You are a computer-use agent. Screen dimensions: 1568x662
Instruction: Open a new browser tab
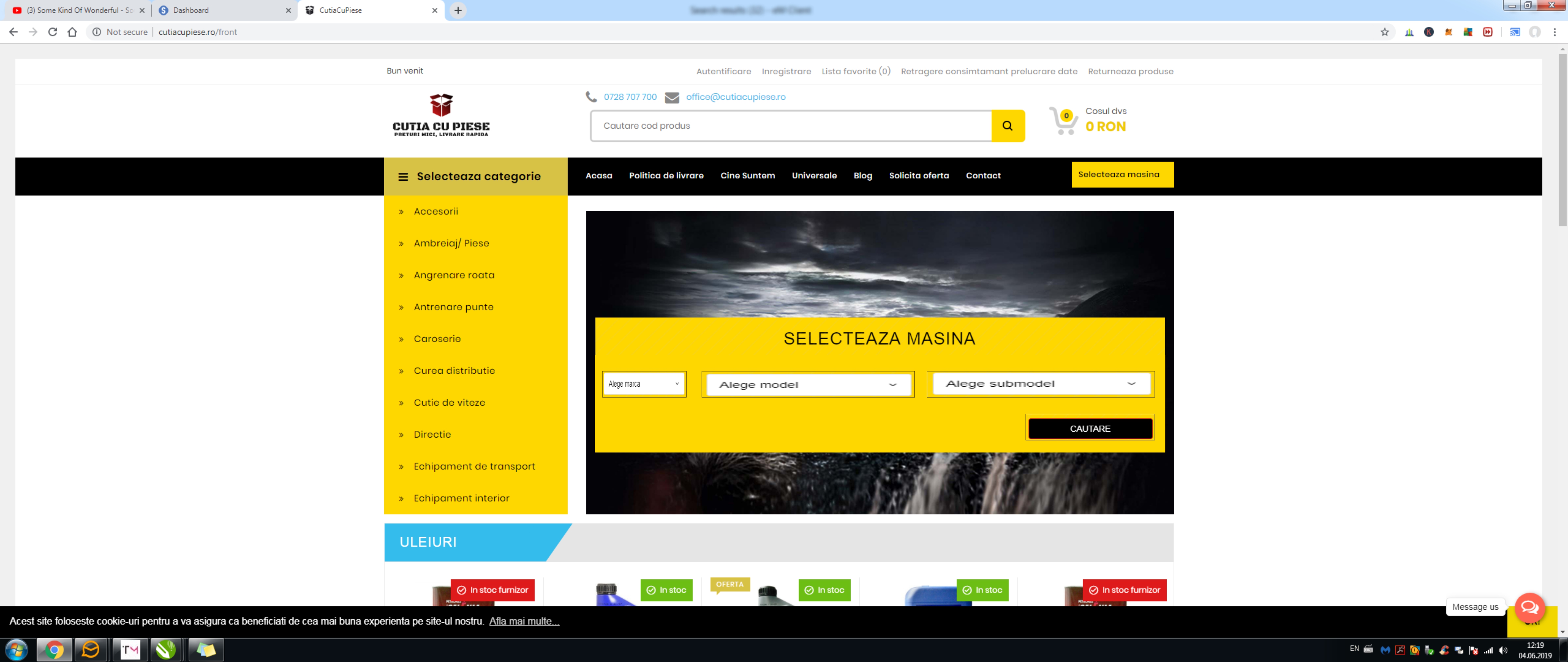point(458,10)
